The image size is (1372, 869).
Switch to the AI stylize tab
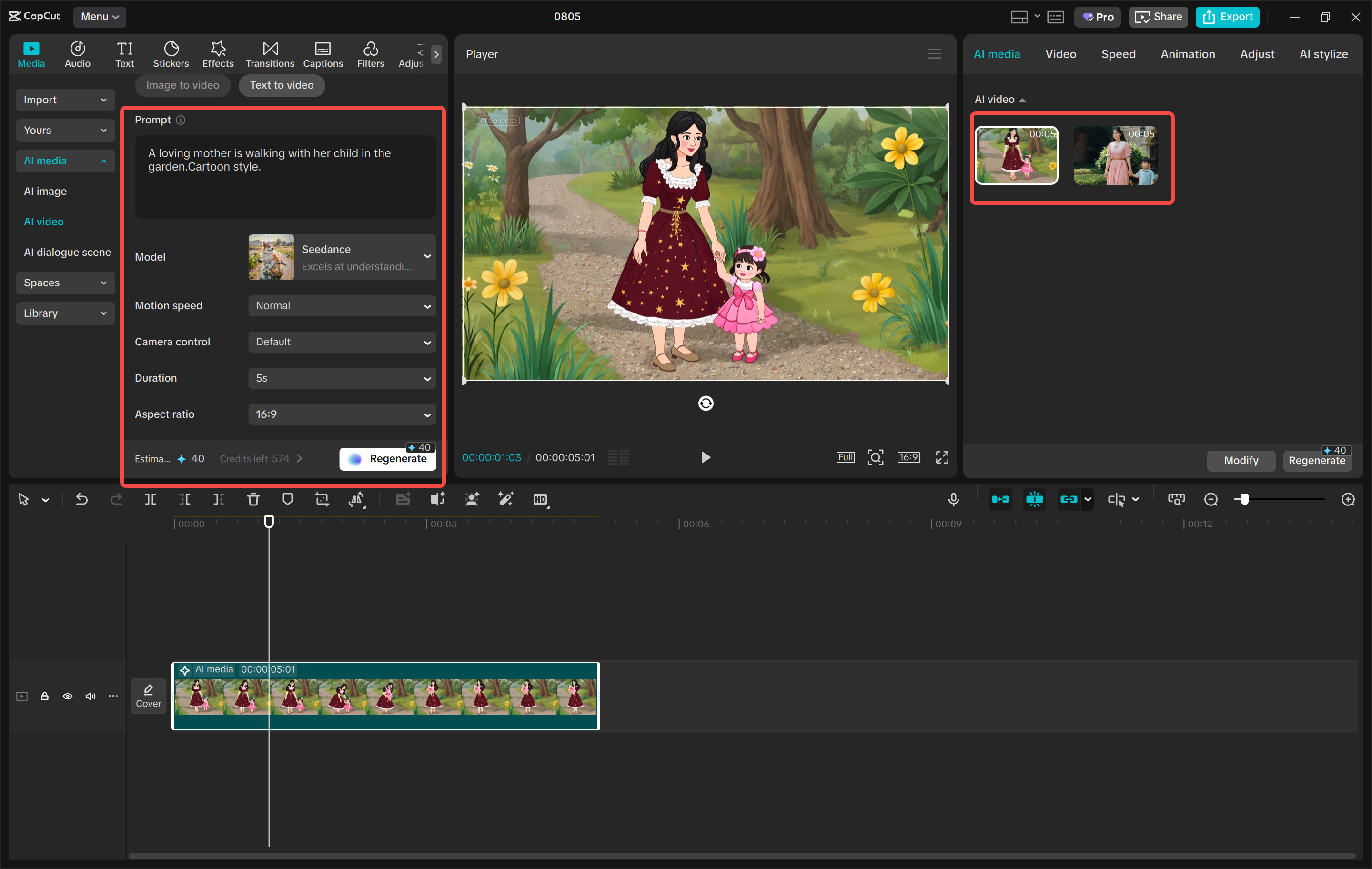click(1323, 53)
